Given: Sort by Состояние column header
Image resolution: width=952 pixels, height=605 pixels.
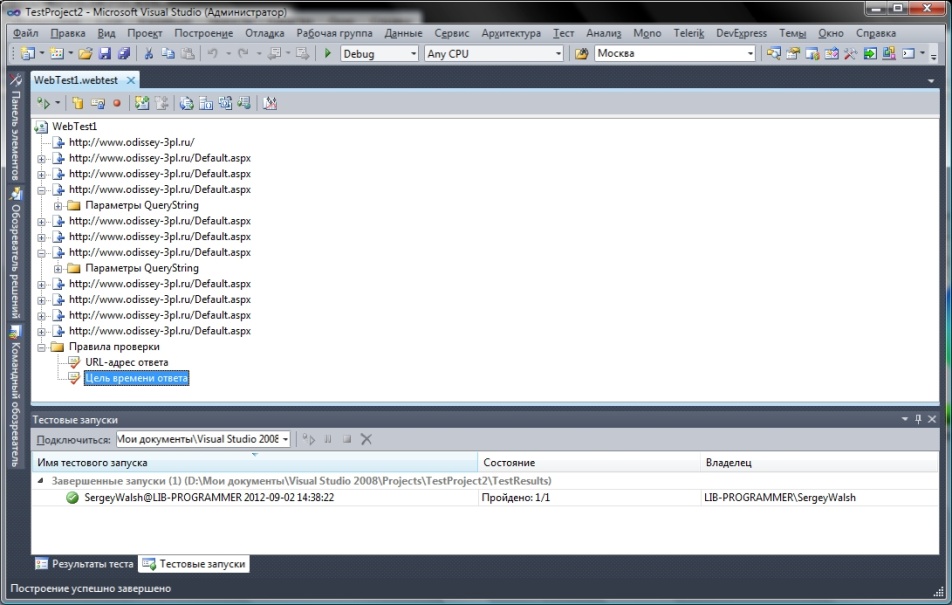Looking at the screenshot, I should pos(589,462).
